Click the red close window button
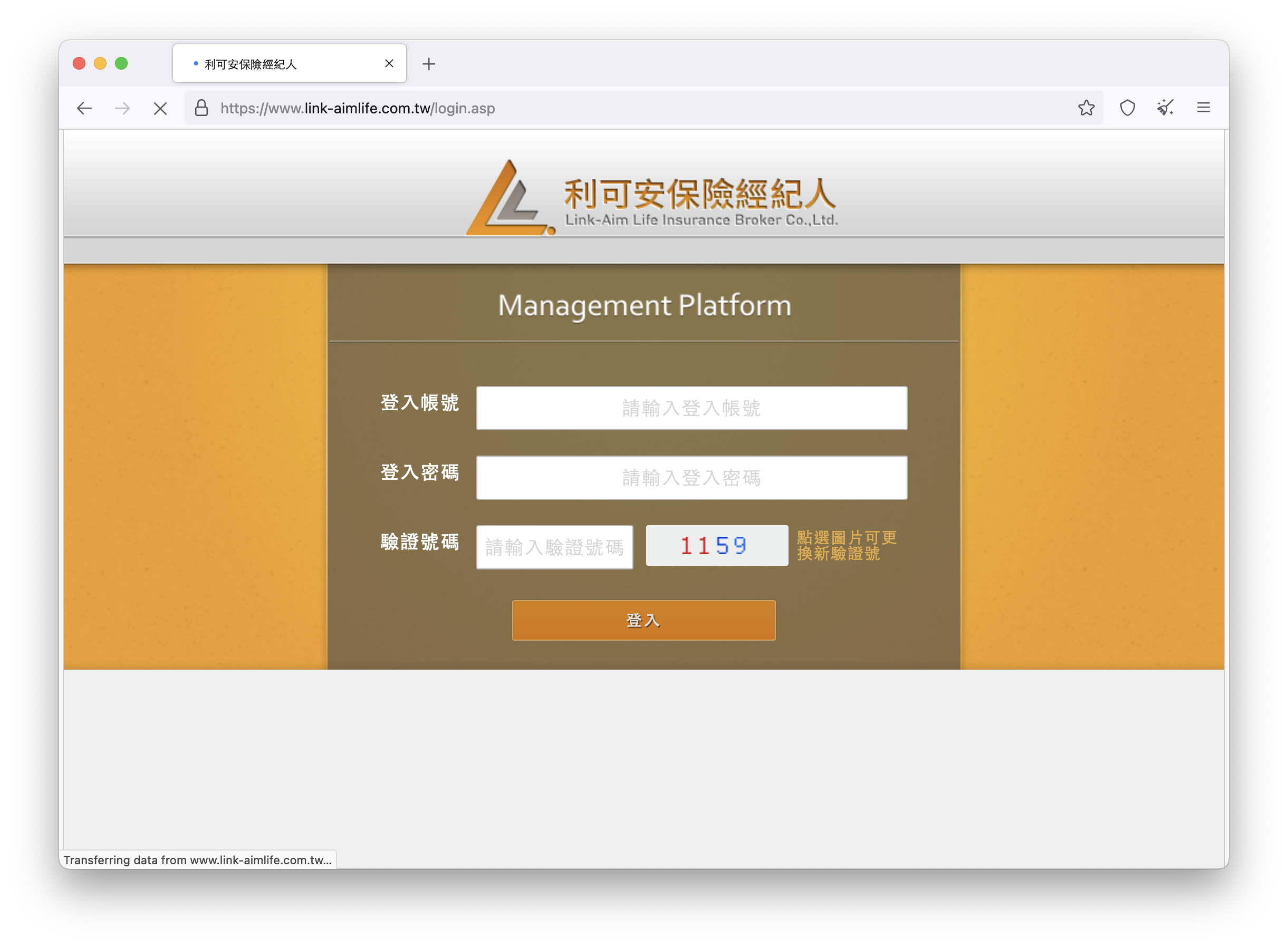The width and height of the screenshot is (1288, 947). click(79, 64)
